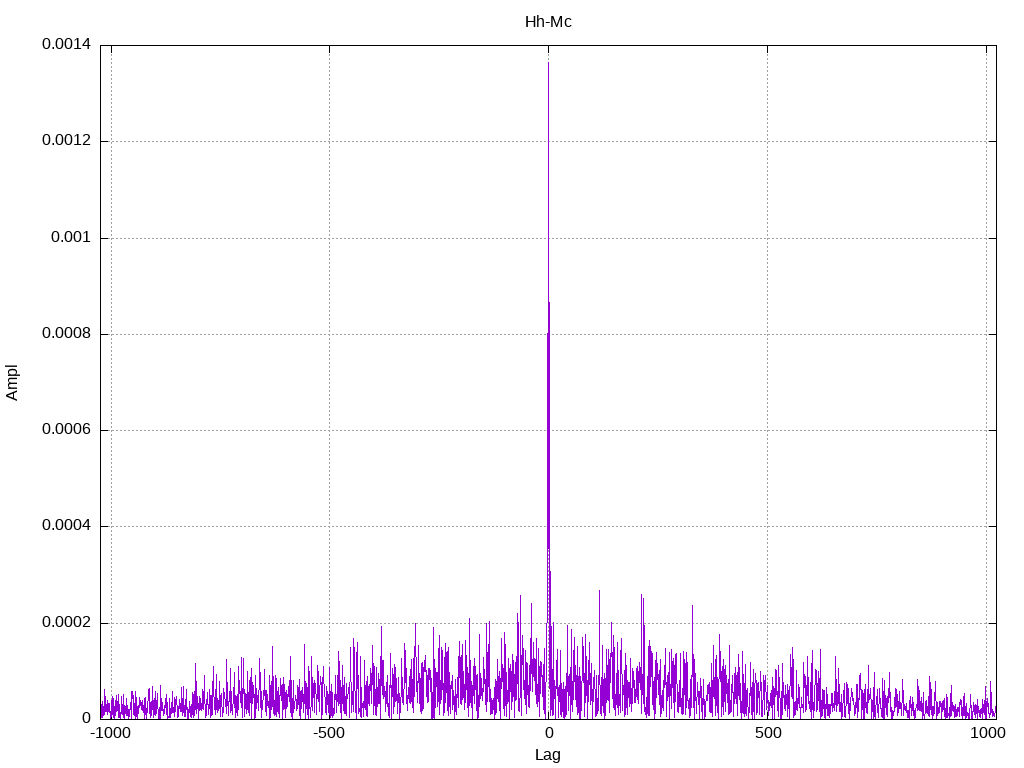Select the 0.0006 y-axis tick label
The height and width of the screenshot is (768, 1024).
pyautogui.click(x=65, y=430)
